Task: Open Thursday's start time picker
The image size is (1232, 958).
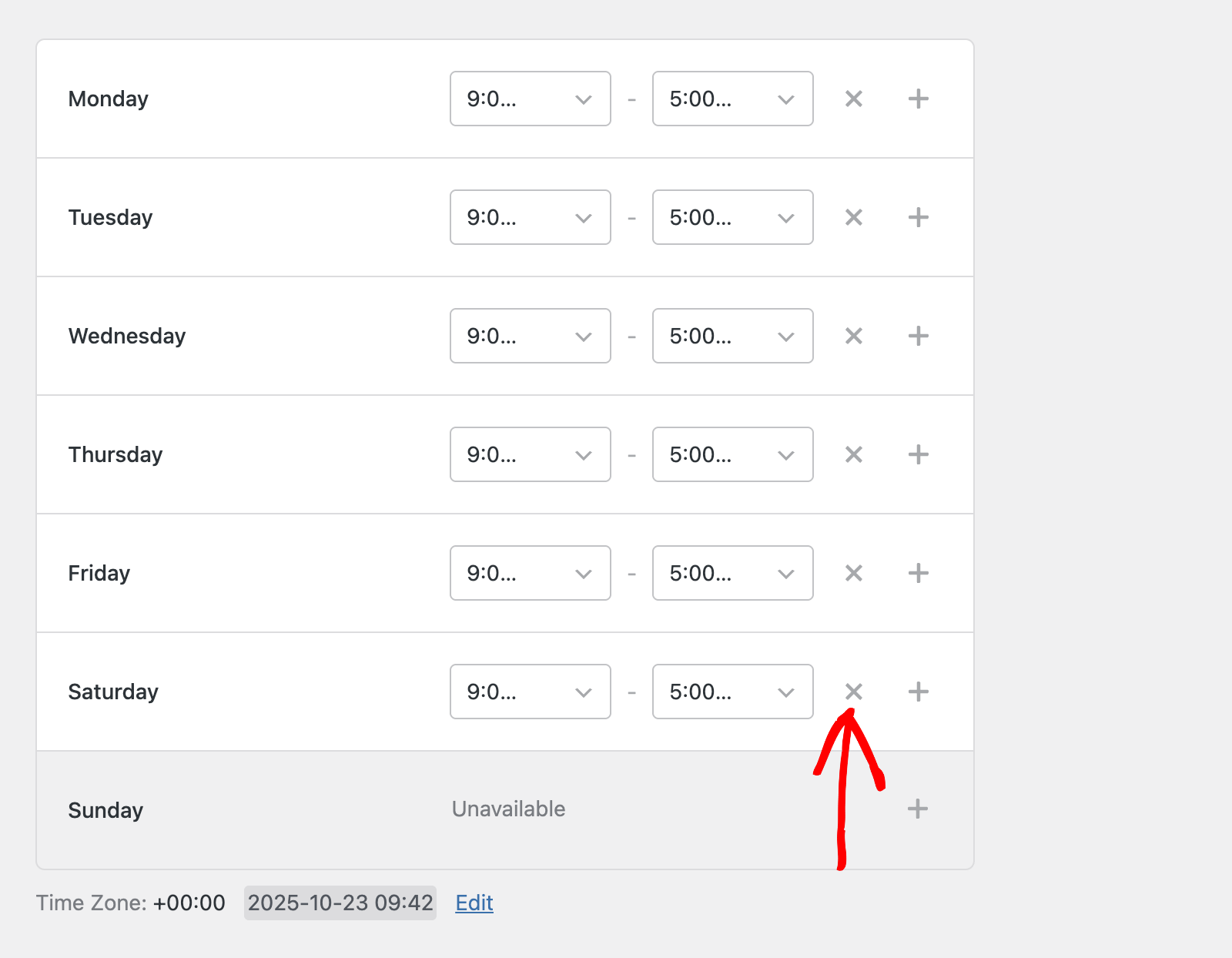Action: (530, 454)
